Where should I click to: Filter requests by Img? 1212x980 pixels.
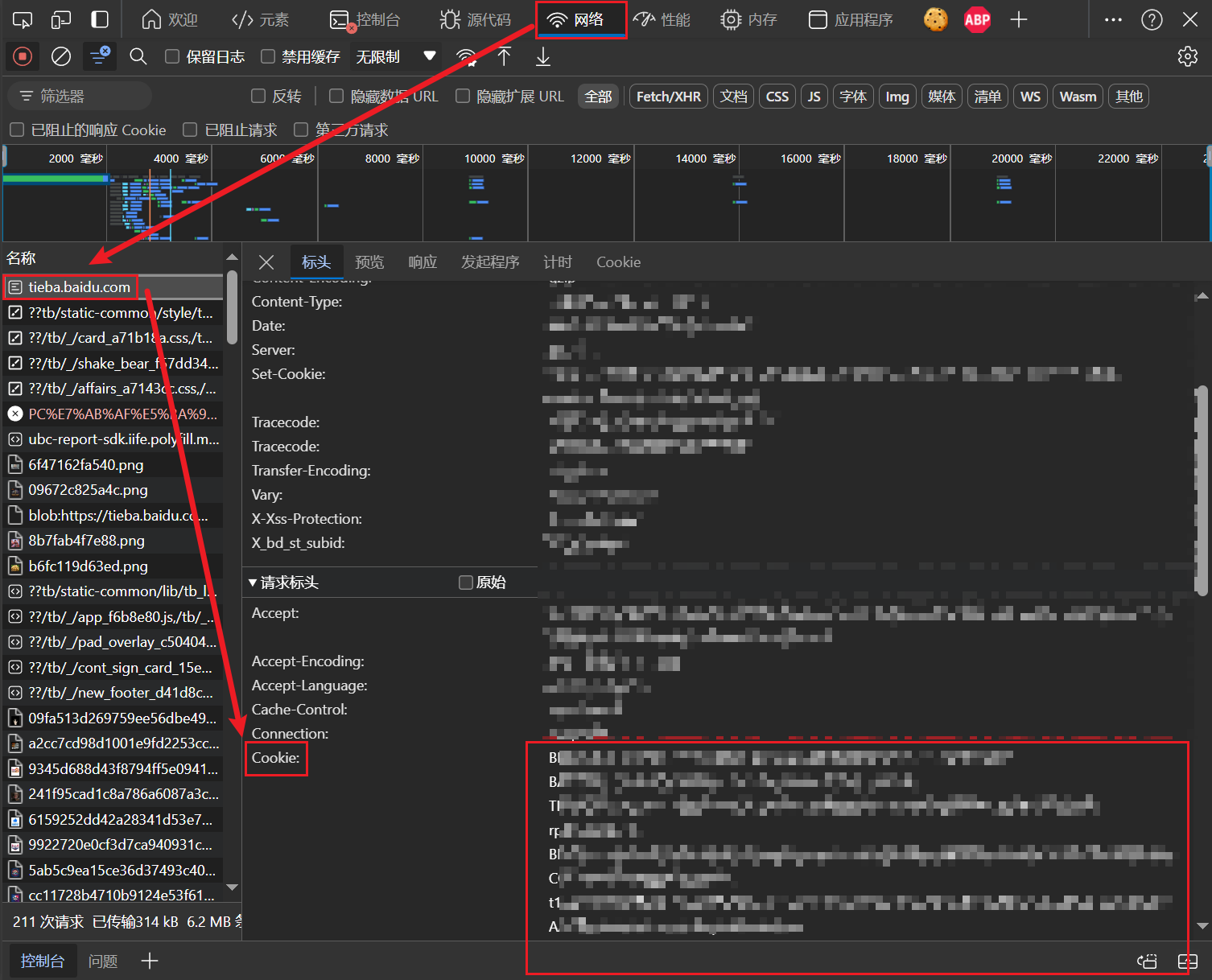(x=897, y=97)
